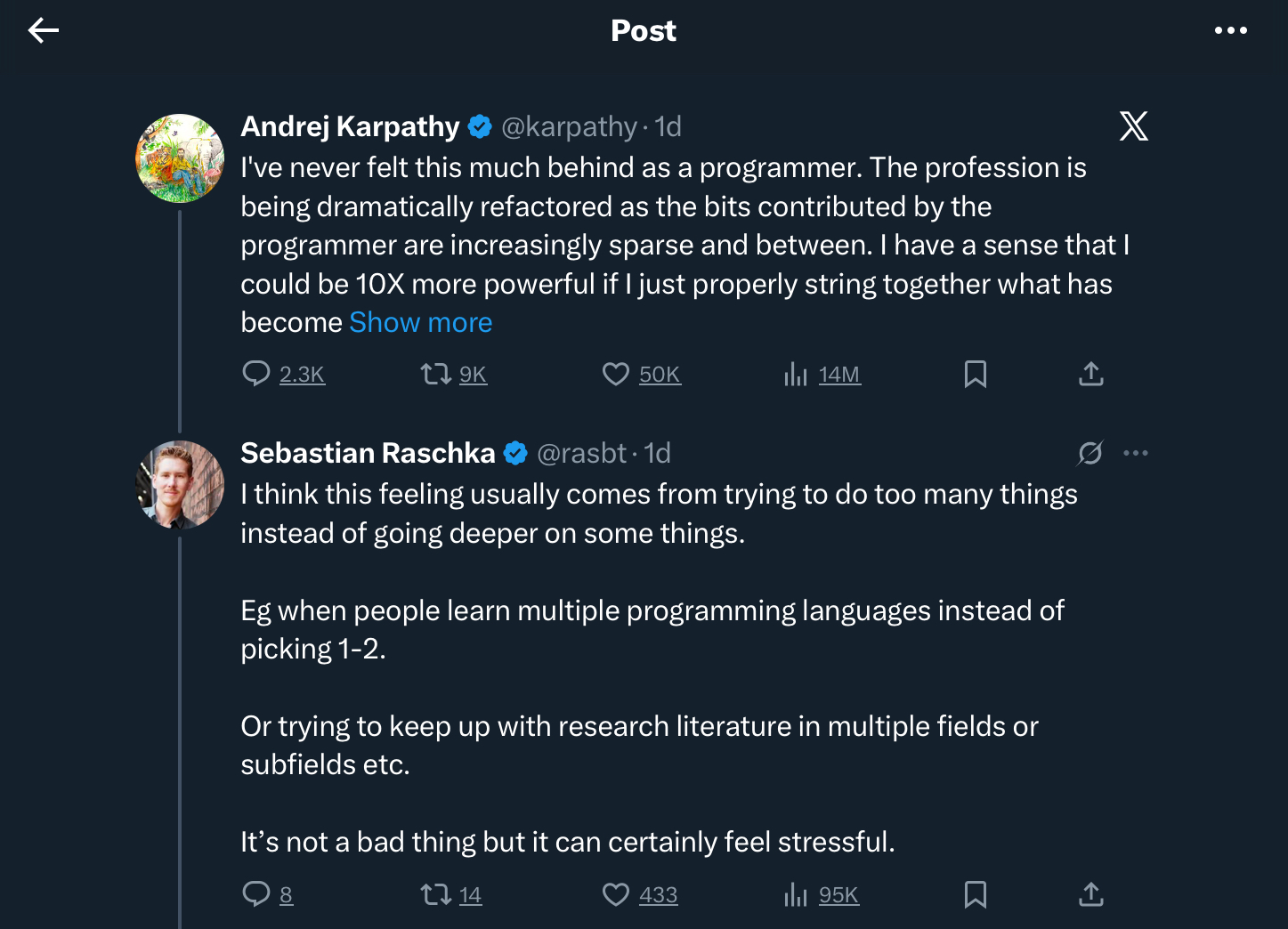Like Andrej Karpathy's post
Viewport: 1288px width, 929px height.
[616, 374]
